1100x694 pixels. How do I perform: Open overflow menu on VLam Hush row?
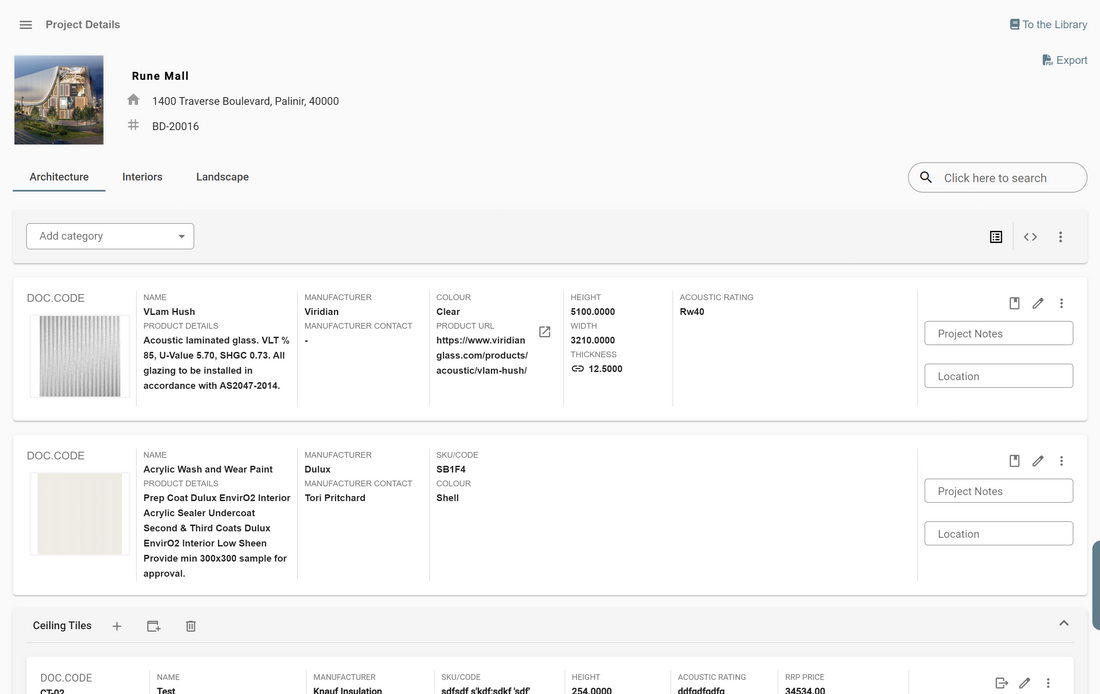click(x=1061, y=302)
